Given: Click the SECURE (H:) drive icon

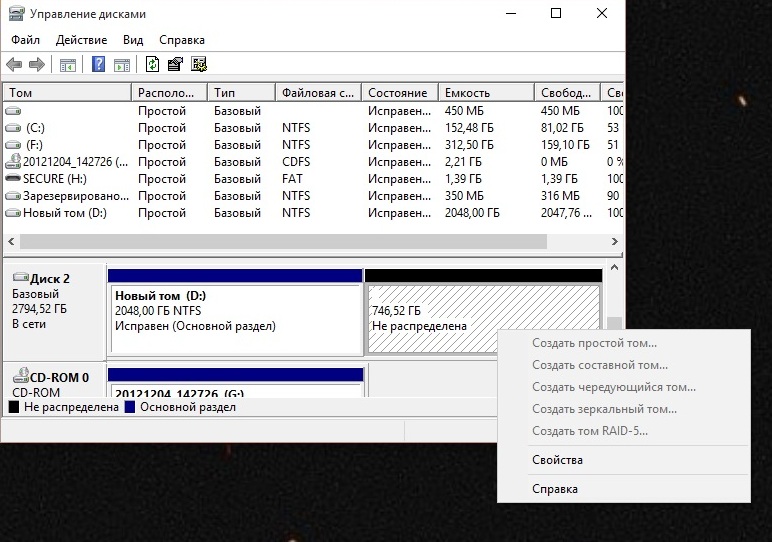Looking at the screenshot, I should [13, 178].
